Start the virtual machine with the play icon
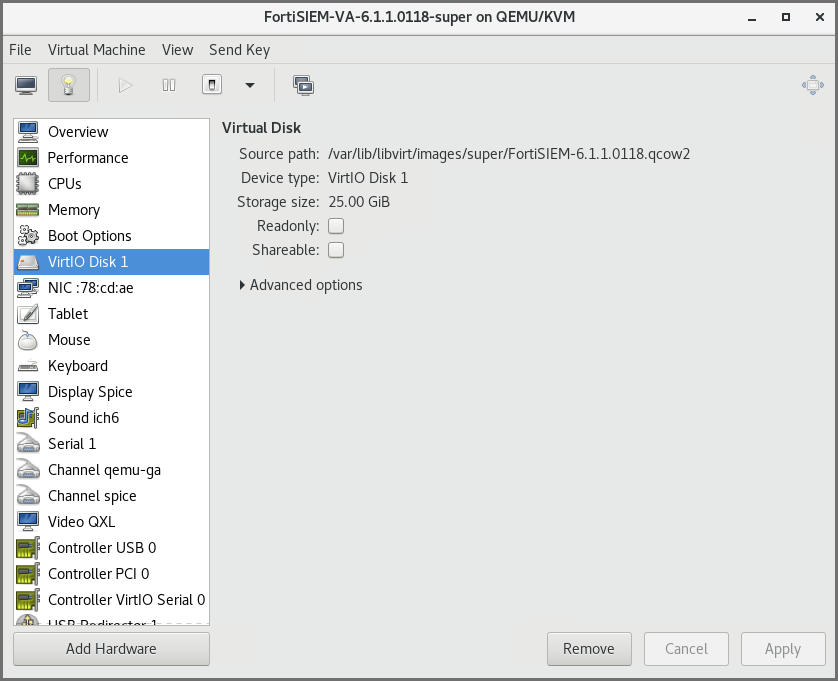 [x=124, y=85]
